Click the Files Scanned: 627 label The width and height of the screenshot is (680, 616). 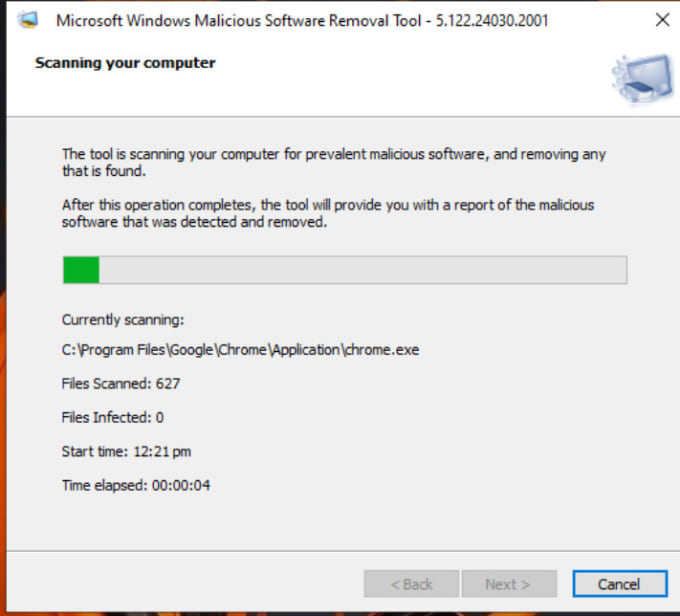pyautogui.click(x=121, y=383)
